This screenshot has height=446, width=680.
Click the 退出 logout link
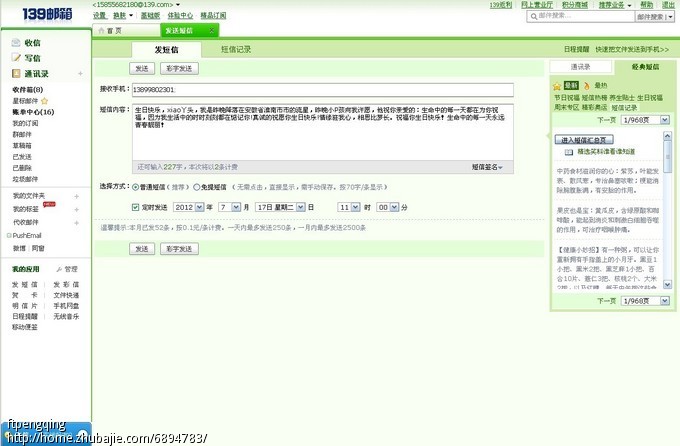point(668,5)
